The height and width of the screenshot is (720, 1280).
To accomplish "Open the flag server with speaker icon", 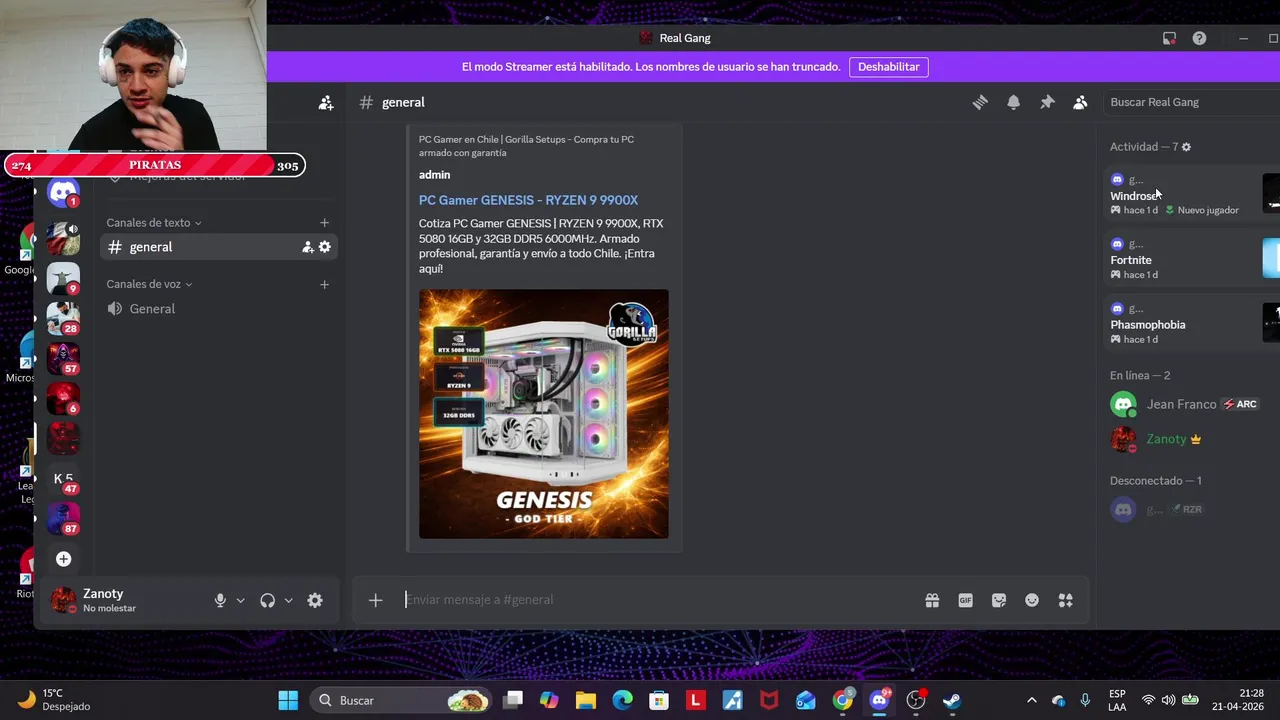I will (63, 238).
